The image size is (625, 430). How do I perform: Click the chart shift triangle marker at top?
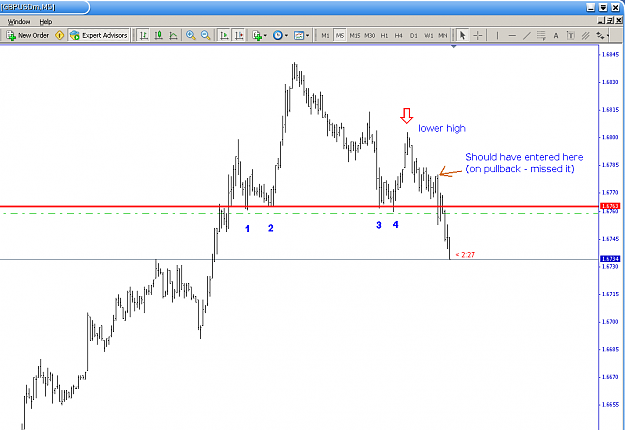click(x=453, y=46)
